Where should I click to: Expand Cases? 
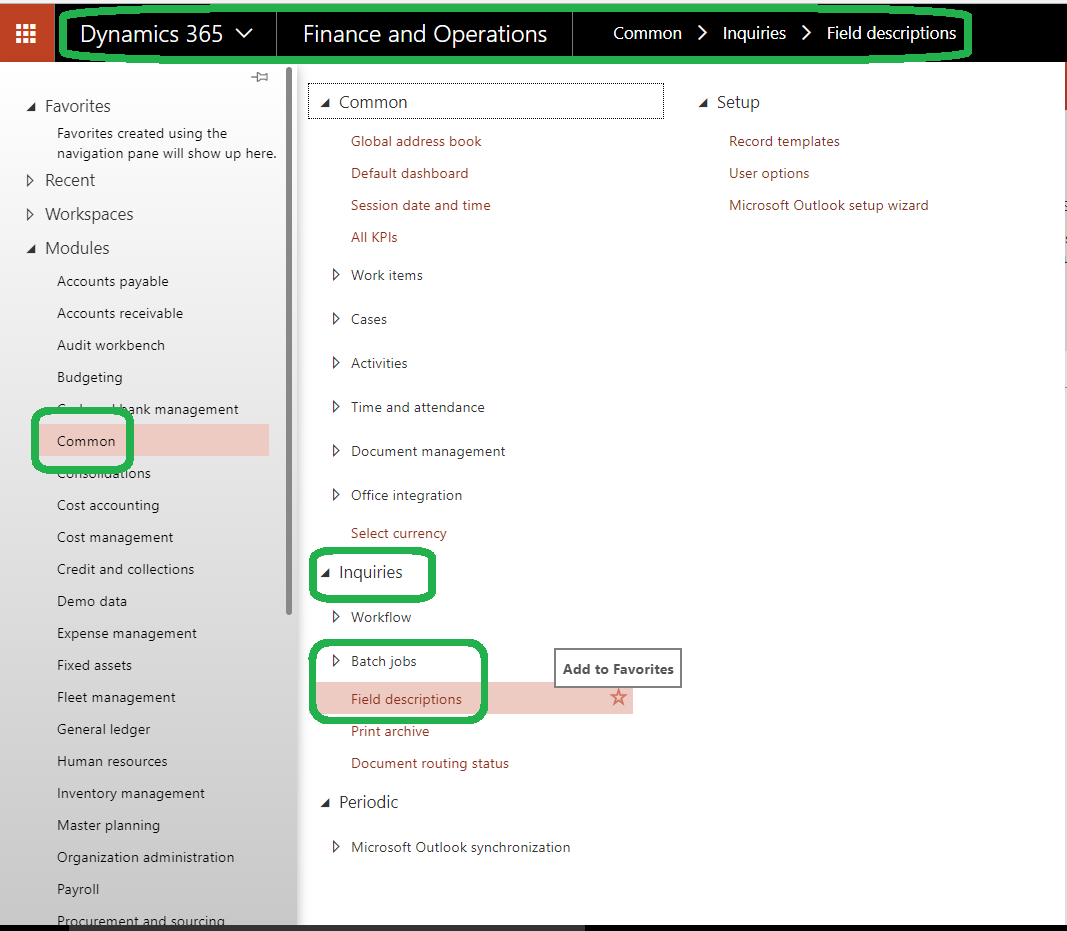tap(335, 319)
